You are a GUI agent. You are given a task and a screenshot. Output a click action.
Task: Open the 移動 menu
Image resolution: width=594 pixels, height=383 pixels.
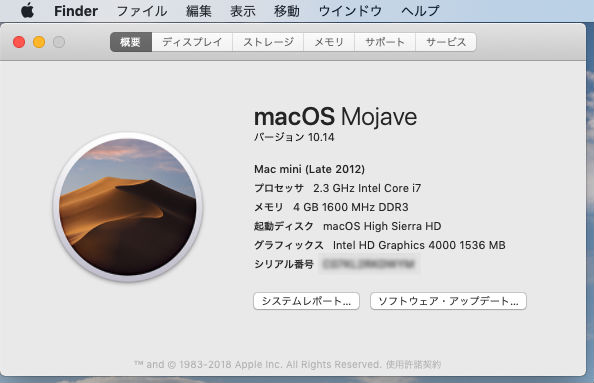pos(287,11)
